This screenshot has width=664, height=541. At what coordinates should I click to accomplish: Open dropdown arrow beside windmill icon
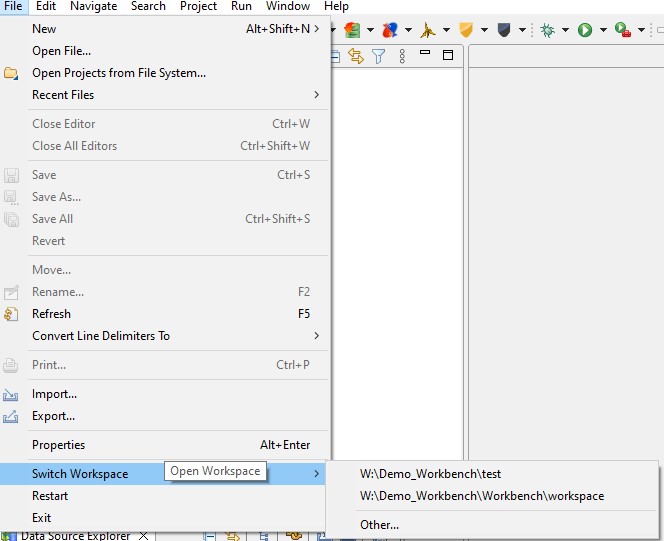click(x=446, y=30)
